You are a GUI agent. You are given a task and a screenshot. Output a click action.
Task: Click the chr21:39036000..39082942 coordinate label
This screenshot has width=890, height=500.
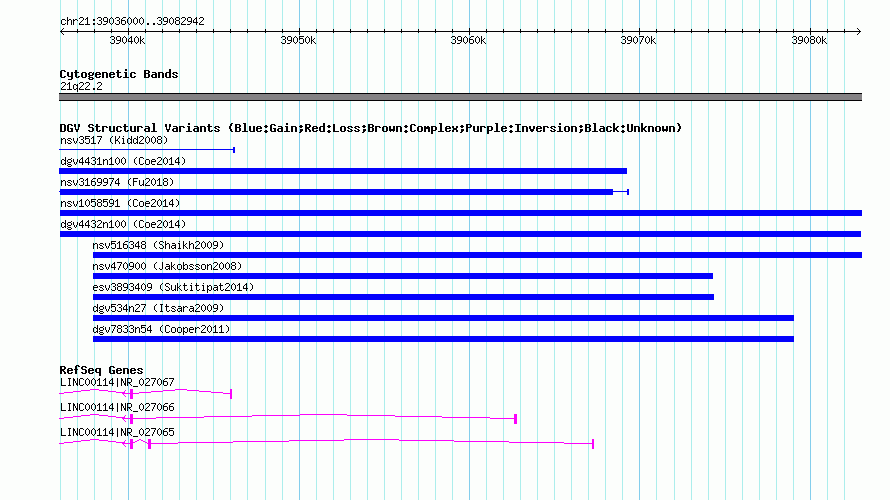tap(132, 21)
